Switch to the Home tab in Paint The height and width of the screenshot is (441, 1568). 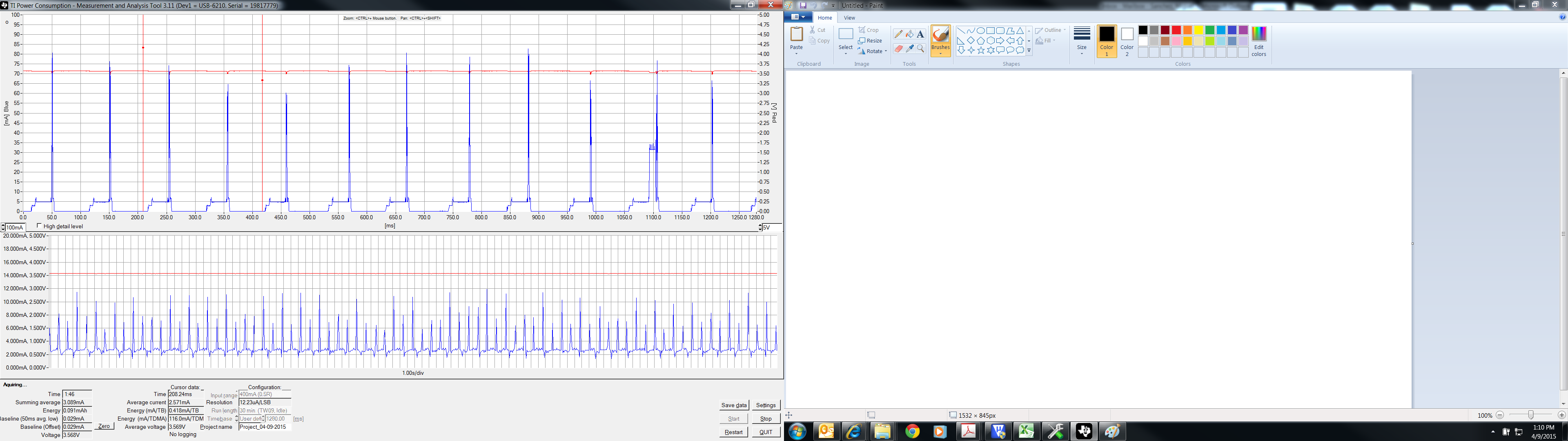825,18
